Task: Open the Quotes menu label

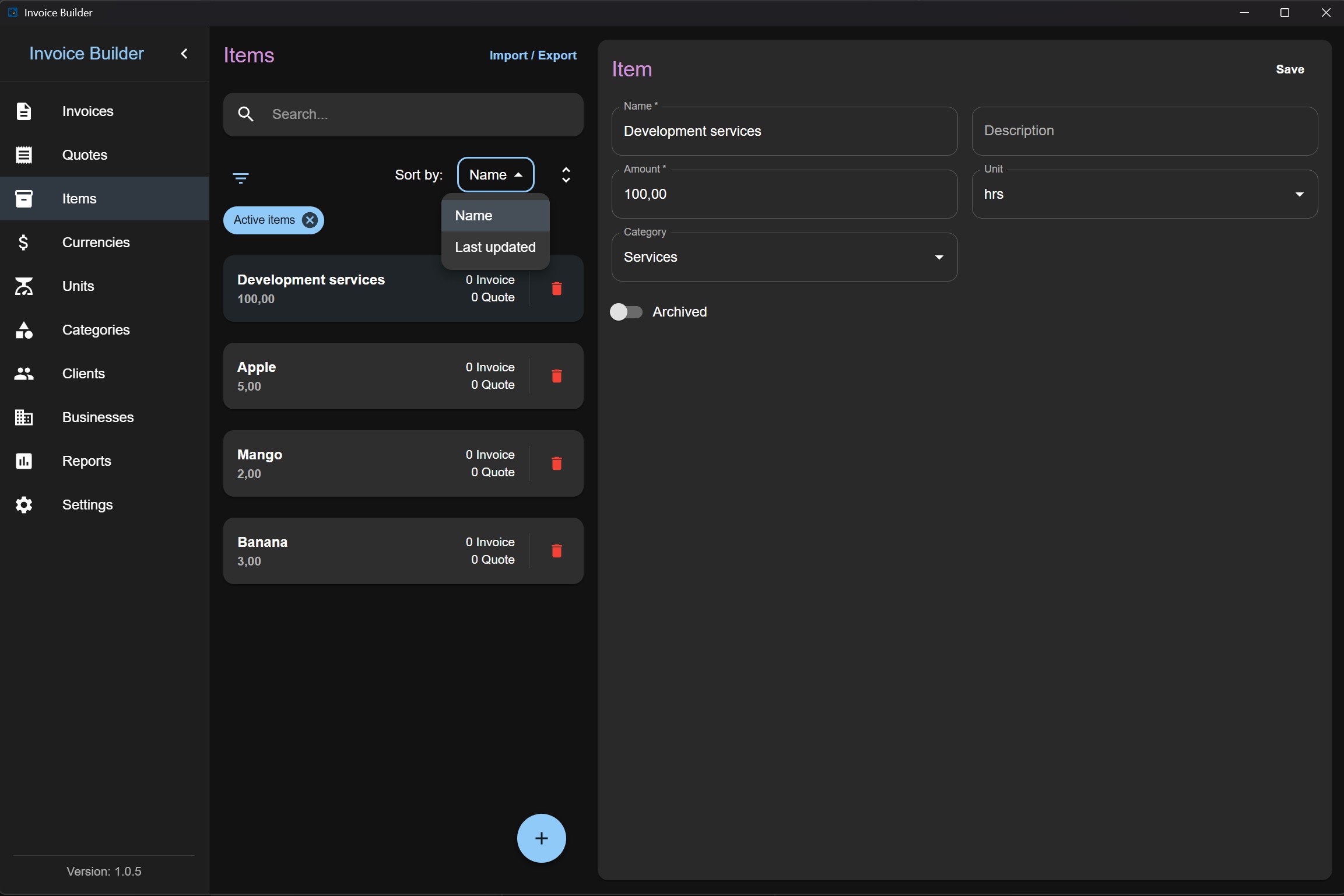Action: (85, 155)
